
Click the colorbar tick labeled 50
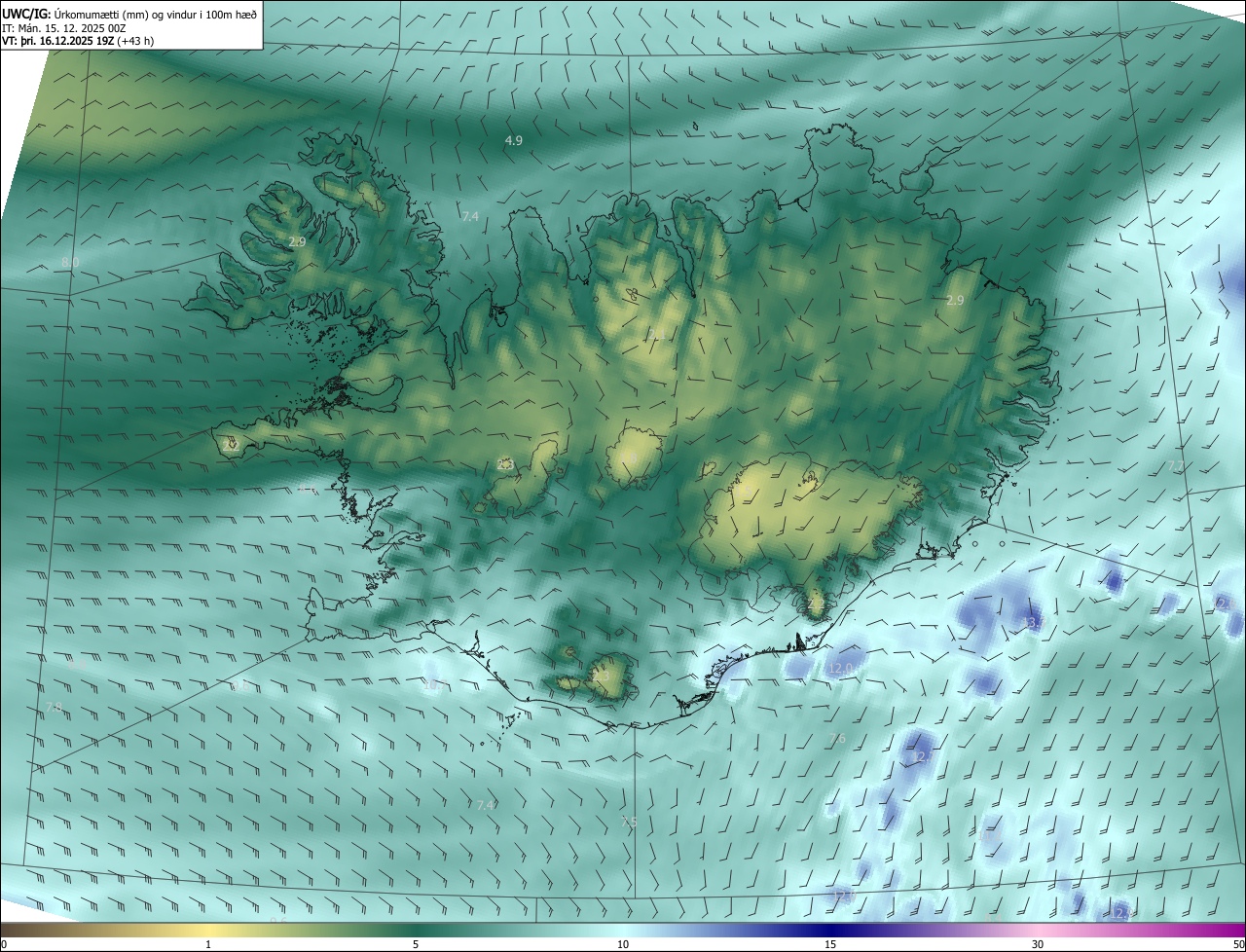[x=1238, y=944]
